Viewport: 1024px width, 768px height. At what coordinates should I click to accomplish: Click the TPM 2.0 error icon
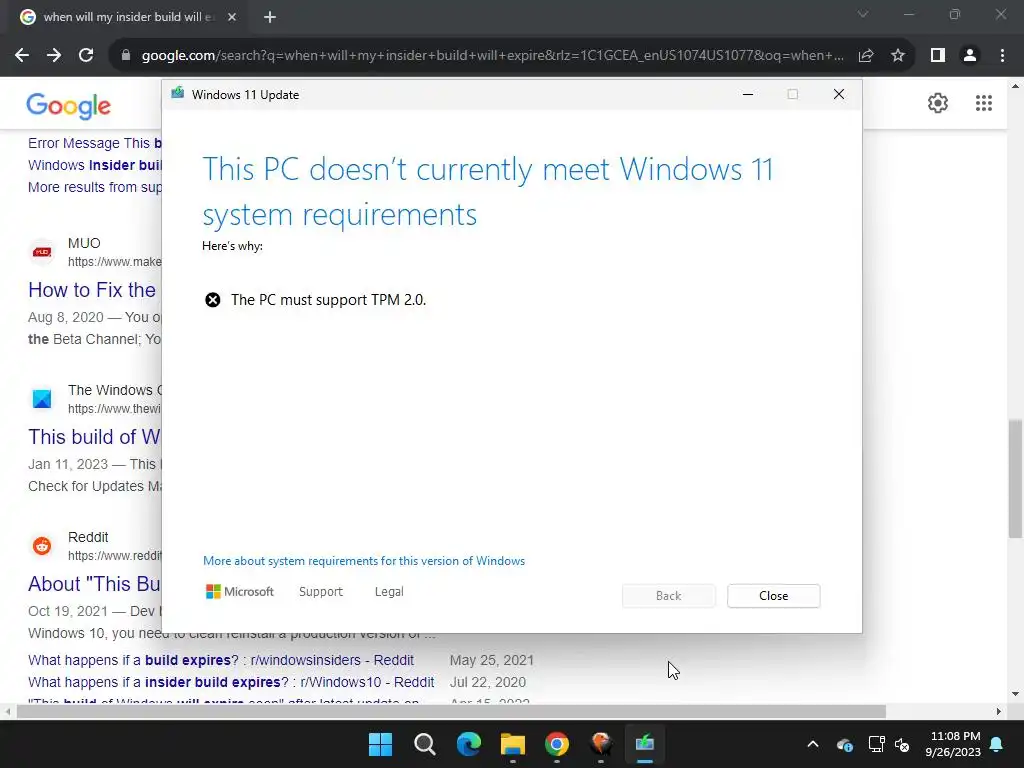213,300
